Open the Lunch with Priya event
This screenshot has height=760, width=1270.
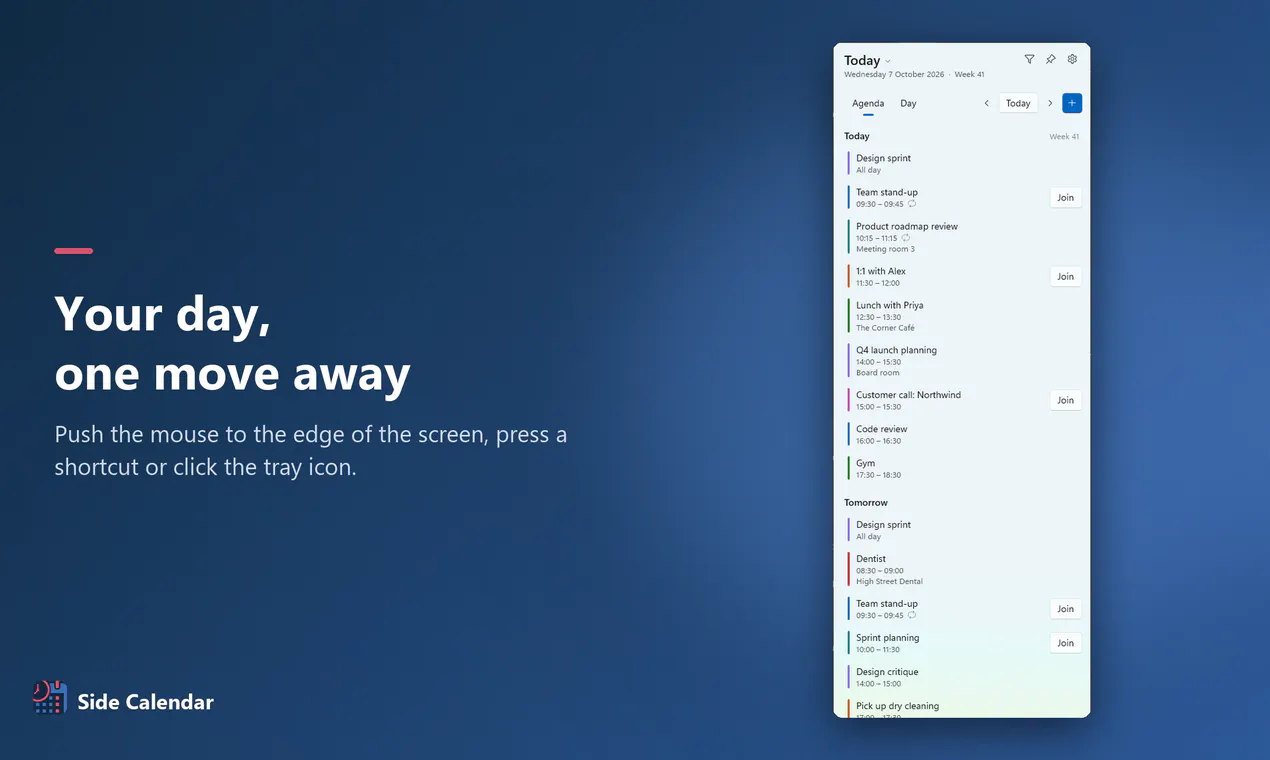[x=963, y=316]
